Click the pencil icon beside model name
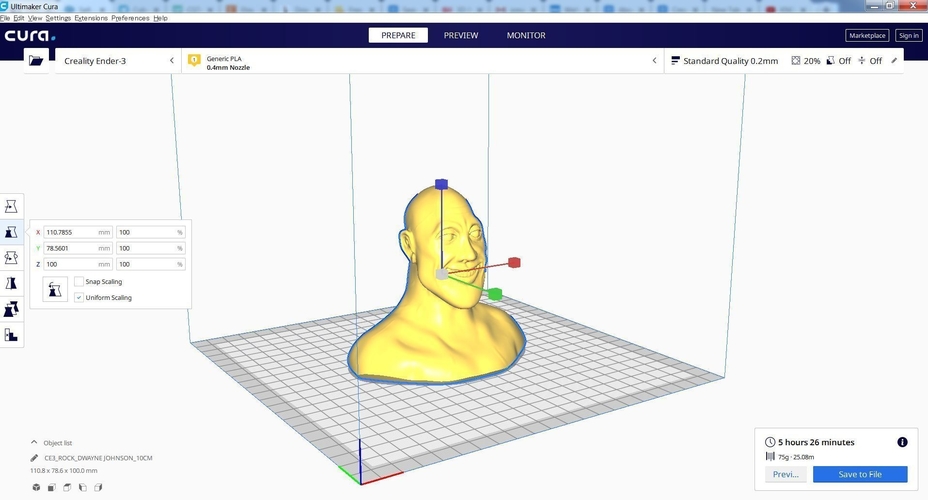This screenshot has width=928, height=500. 34,458
